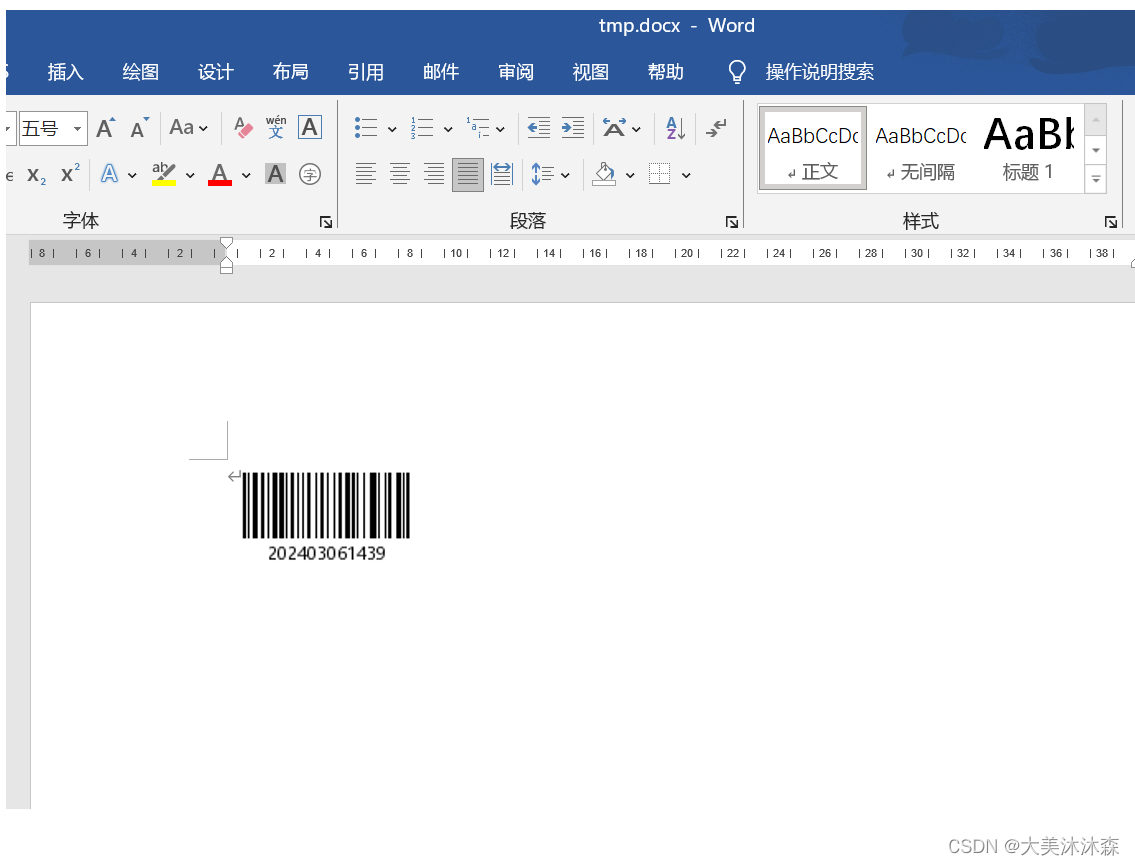Switch to the 审阅 (Review) tab
The width and height of the screenshot is (1135, 865).
coord(516,72)
